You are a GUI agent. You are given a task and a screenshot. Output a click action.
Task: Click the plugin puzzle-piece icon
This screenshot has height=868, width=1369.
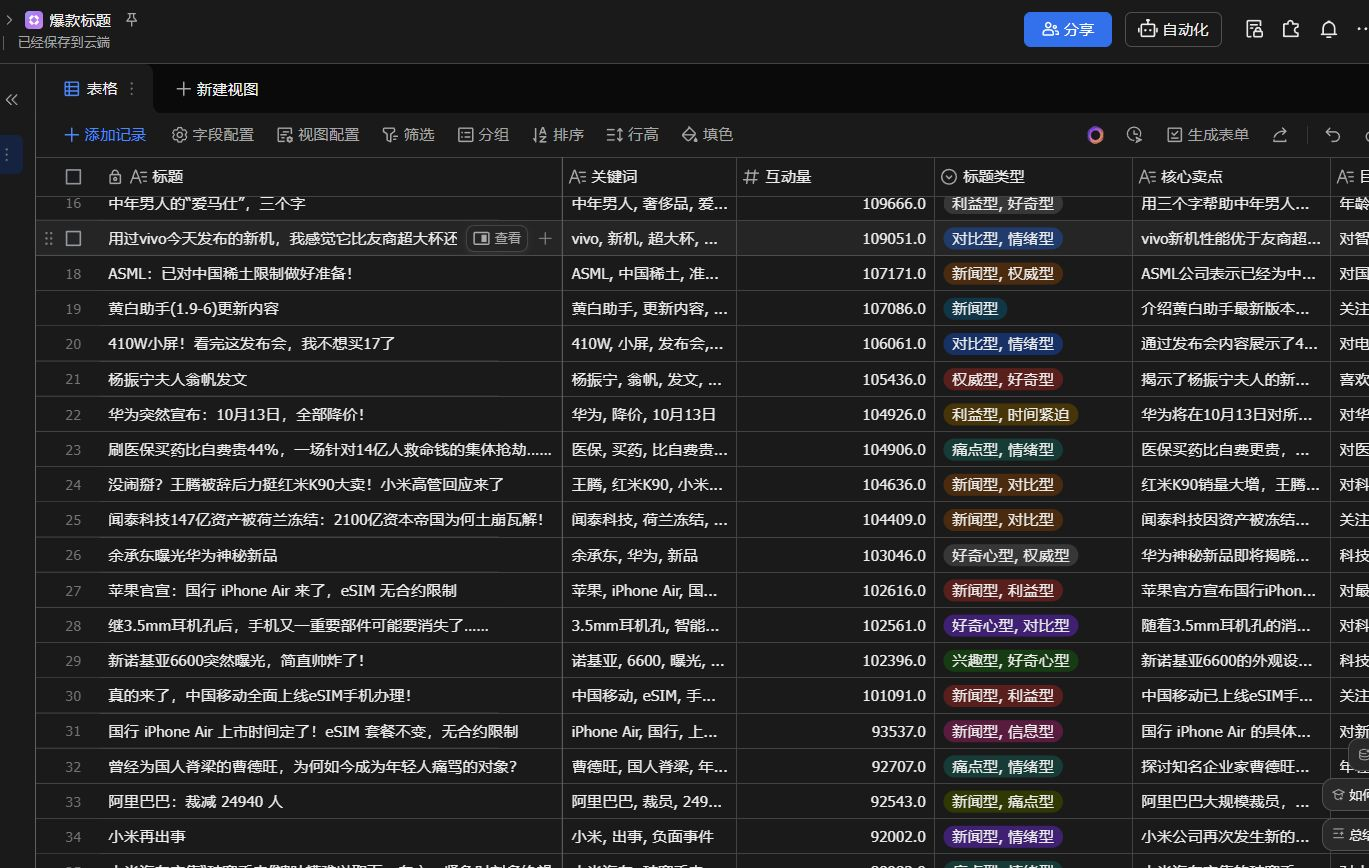coord(1291,29)
